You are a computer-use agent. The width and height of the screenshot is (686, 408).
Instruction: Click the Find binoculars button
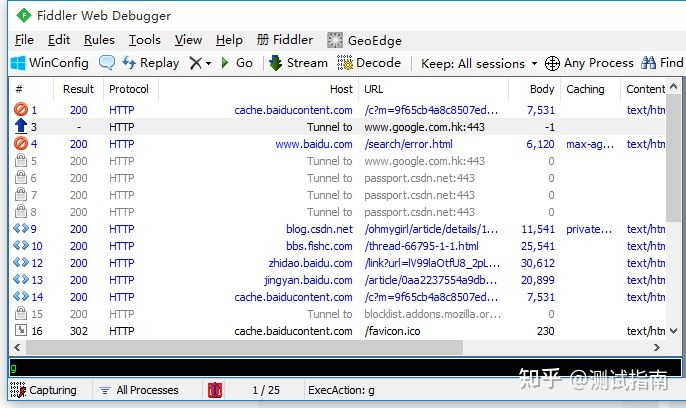point(662,63)
